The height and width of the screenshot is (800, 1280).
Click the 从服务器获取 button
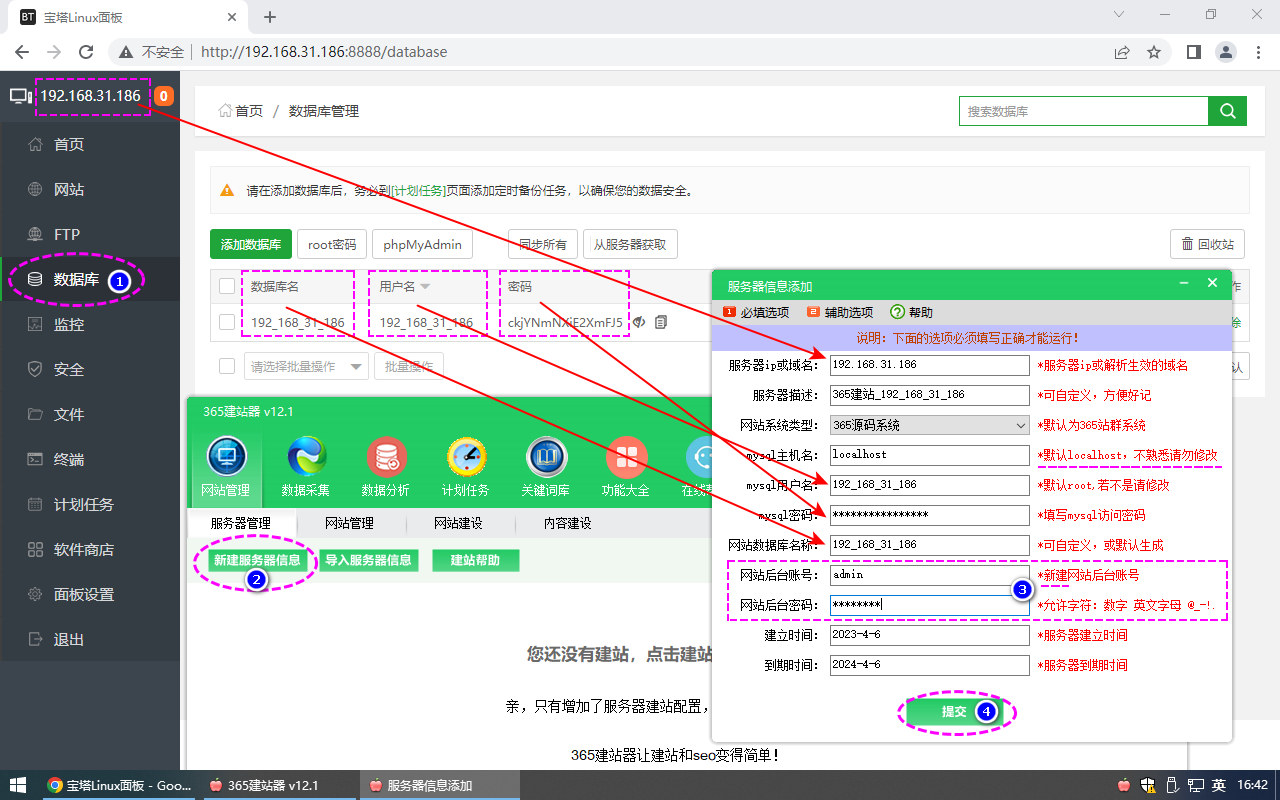coord(630,244)
